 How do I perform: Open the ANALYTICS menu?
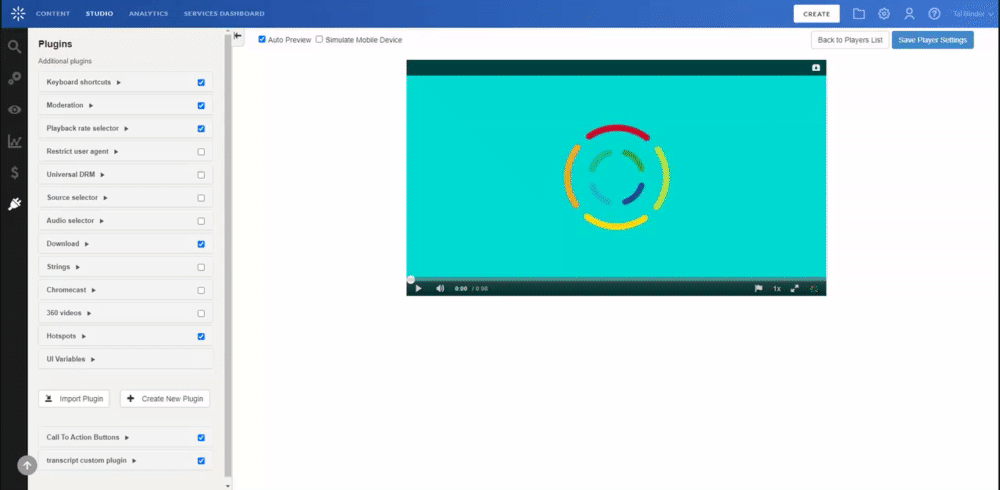pos(149,13)
